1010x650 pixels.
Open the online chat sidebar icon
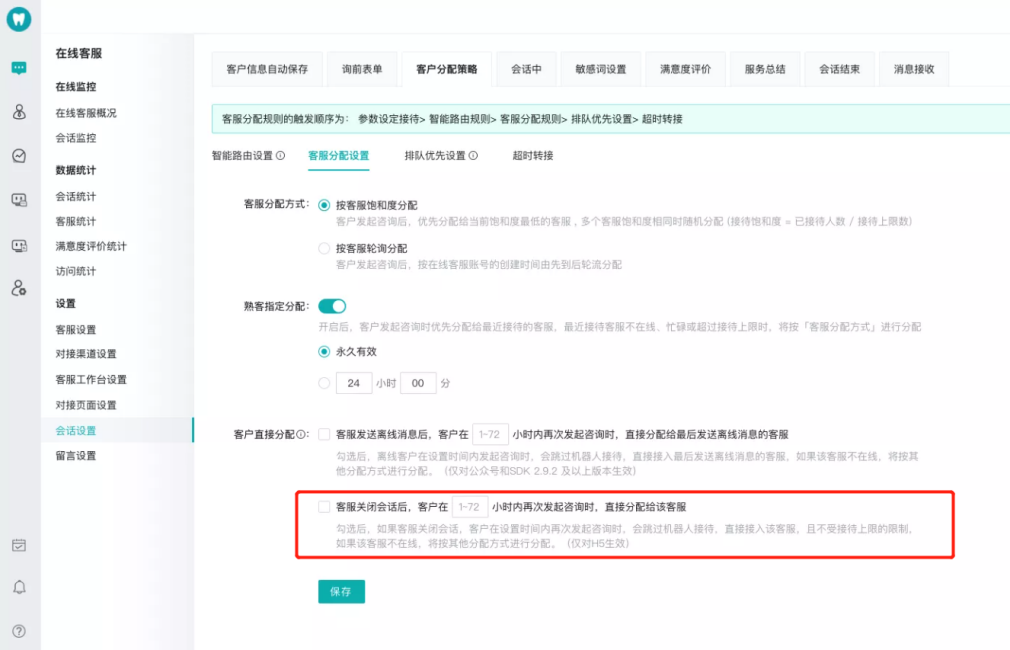(19, 68)
